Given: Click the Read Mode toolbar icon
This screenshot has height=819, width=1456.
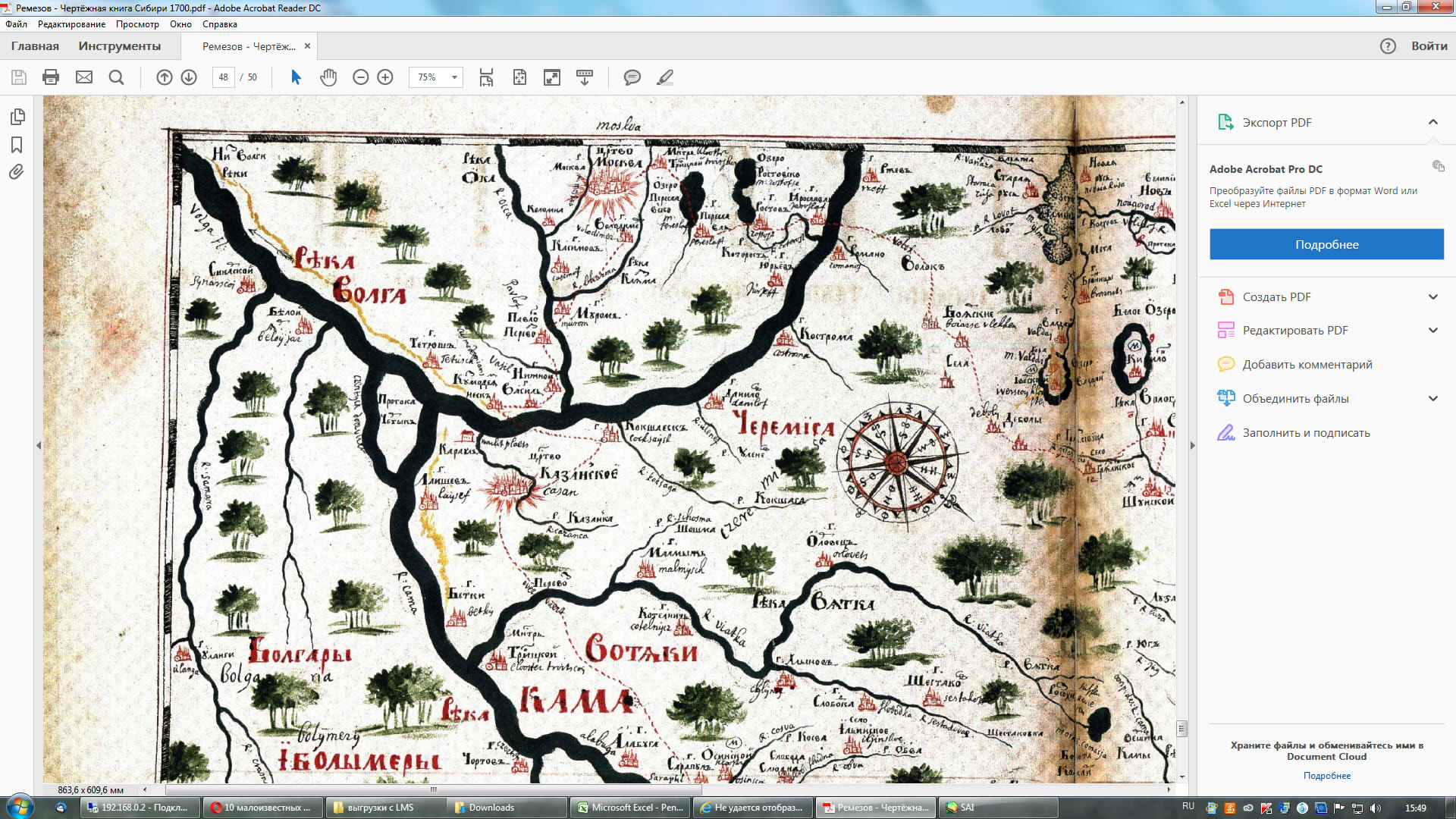Looking at the screenshot, I should (x=585, y=77).
